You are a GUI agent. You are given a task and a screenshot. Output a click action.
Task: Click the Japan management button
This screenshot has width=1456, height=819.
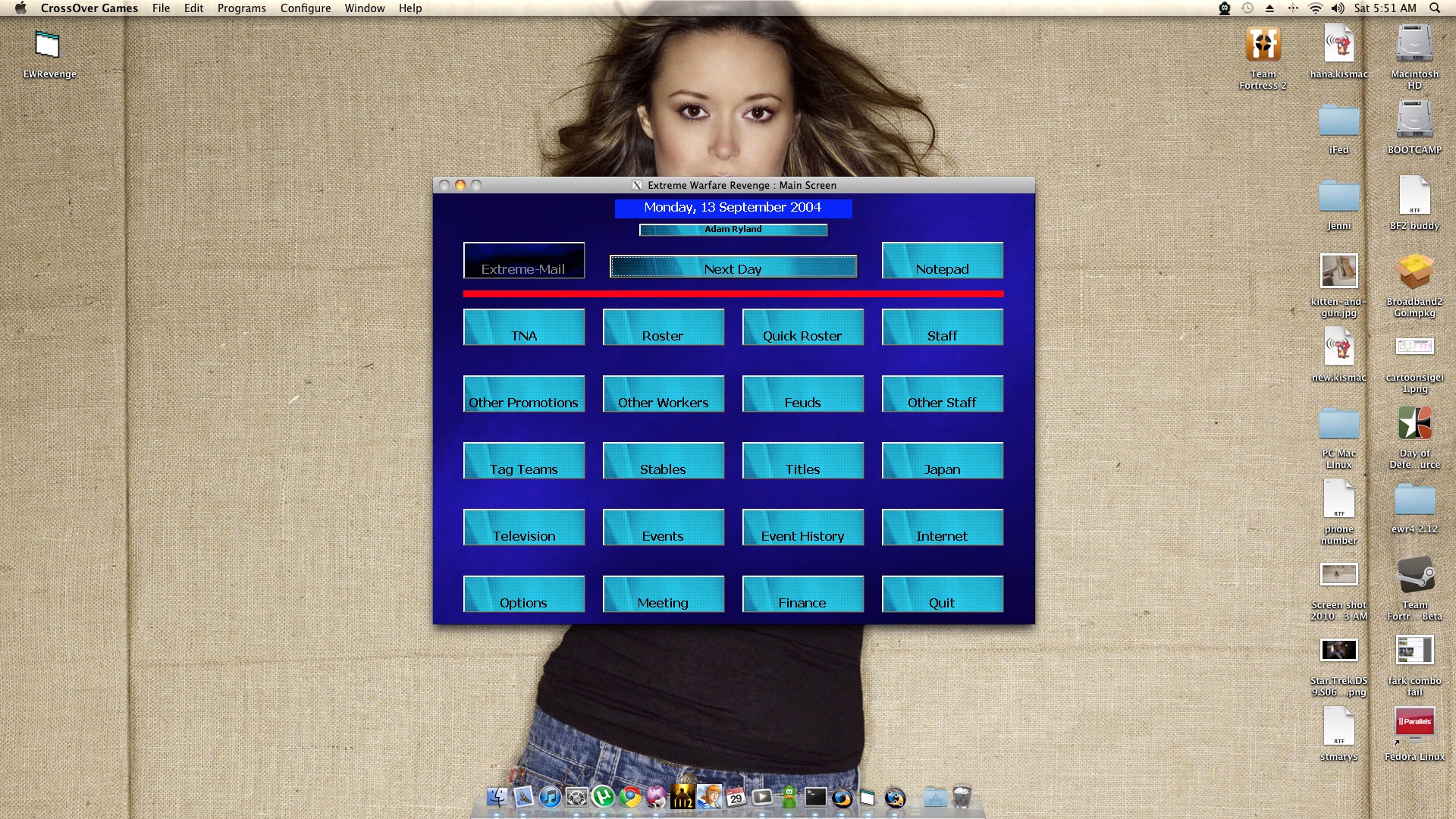(942, 468)
